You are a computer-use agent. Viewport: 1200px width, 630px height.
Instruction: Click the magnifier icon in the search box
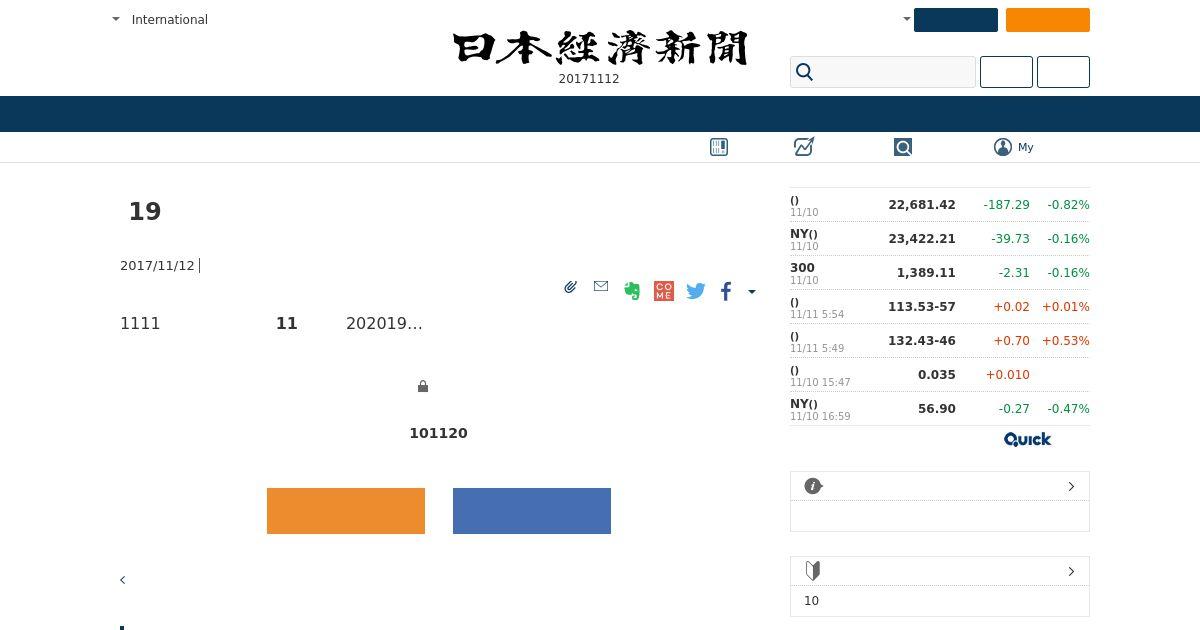805,72
